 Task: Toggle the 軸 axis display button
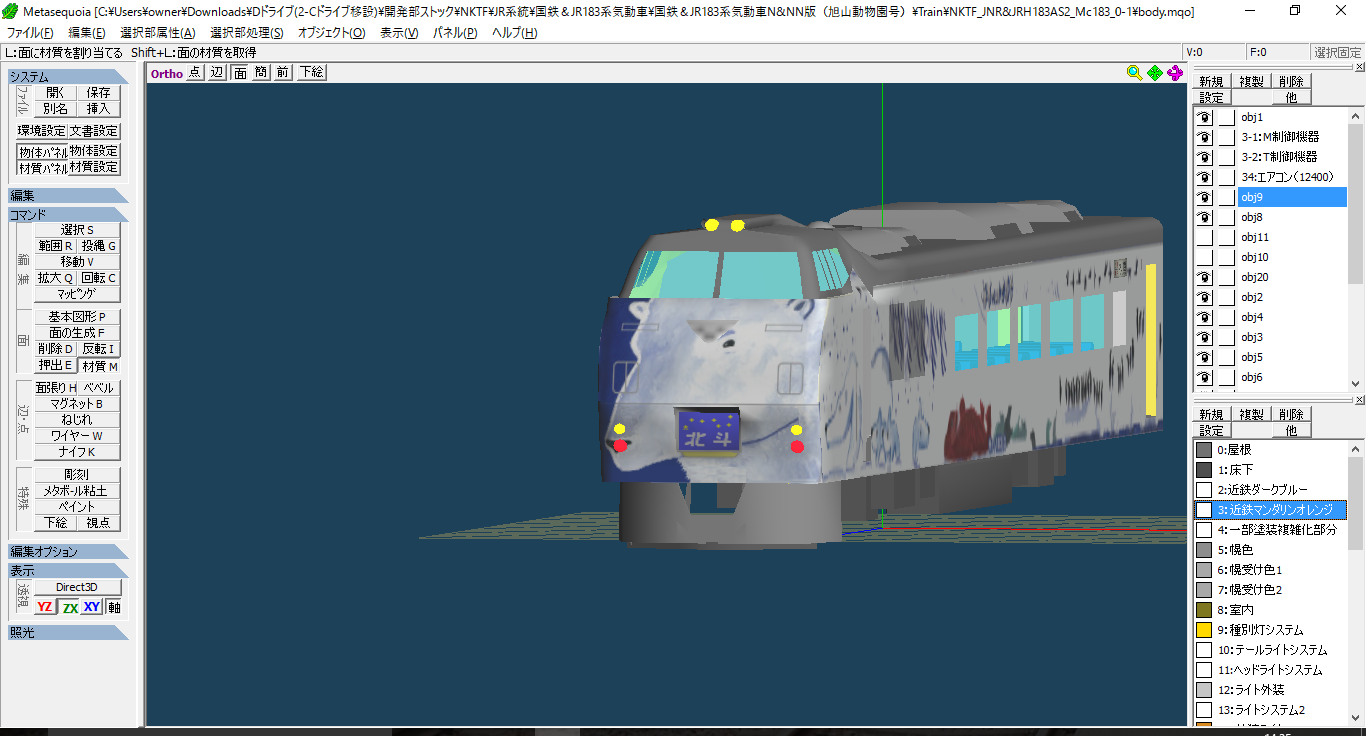coord(114,607)
